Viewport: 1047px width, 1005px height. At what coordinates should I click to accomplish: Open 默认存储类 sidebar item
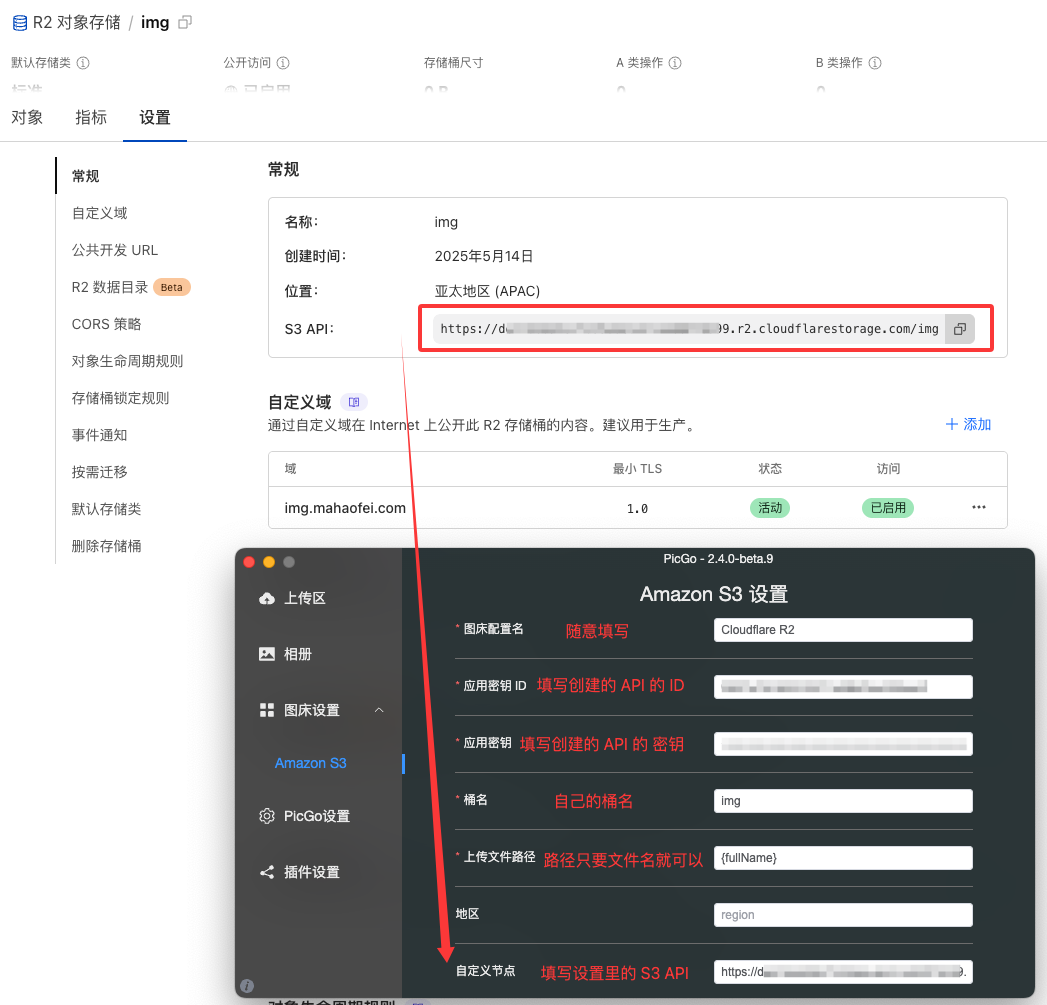click(107, 510)
